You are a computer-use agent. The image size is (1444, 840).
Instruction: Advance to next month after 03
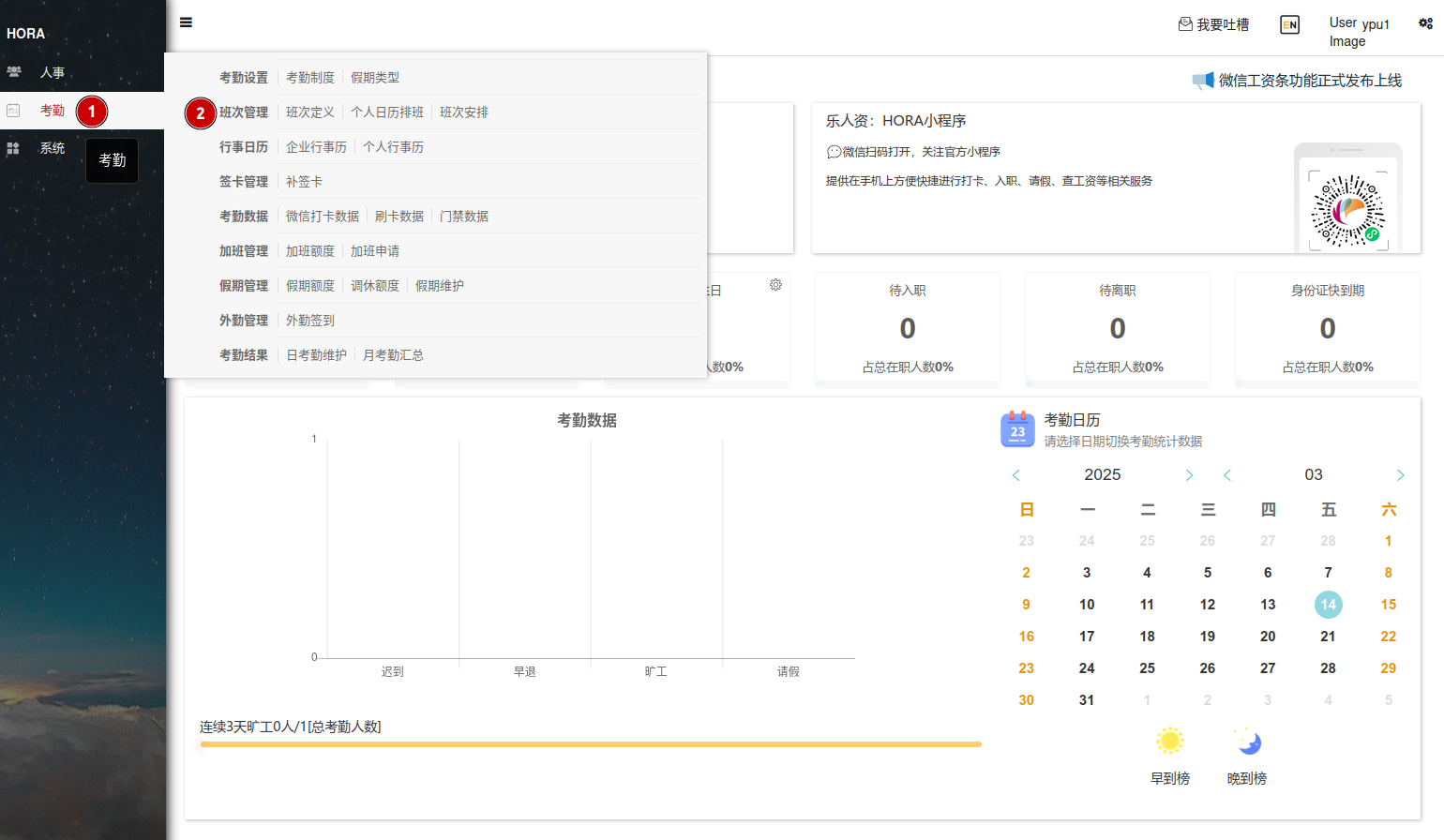pos(1400,475)
